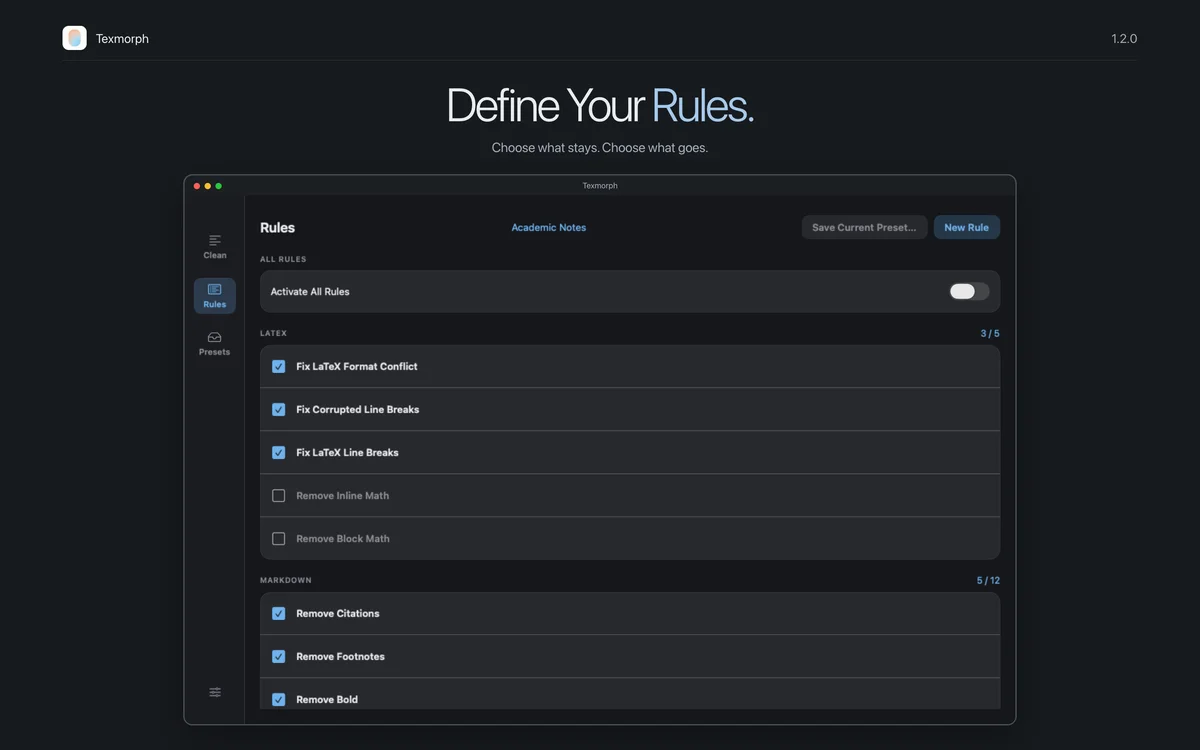Image resolution: width=1200 pixels, height=750 pixels.
Task: Click the yellow minimize window button
Action: pos(208,186)
